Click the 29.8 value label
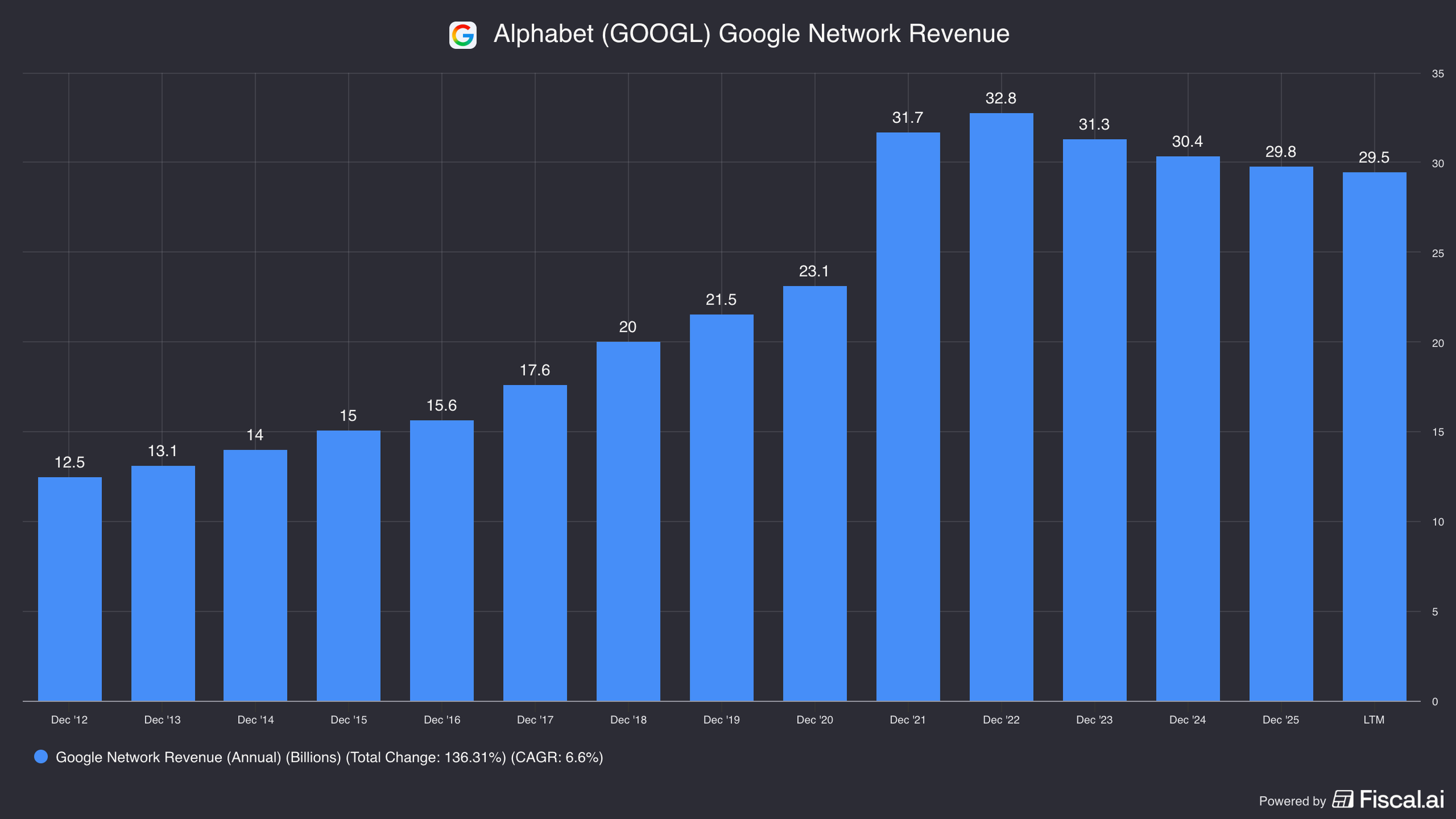This screenshot has width=1456, height=819. (x=1281, y=152)
